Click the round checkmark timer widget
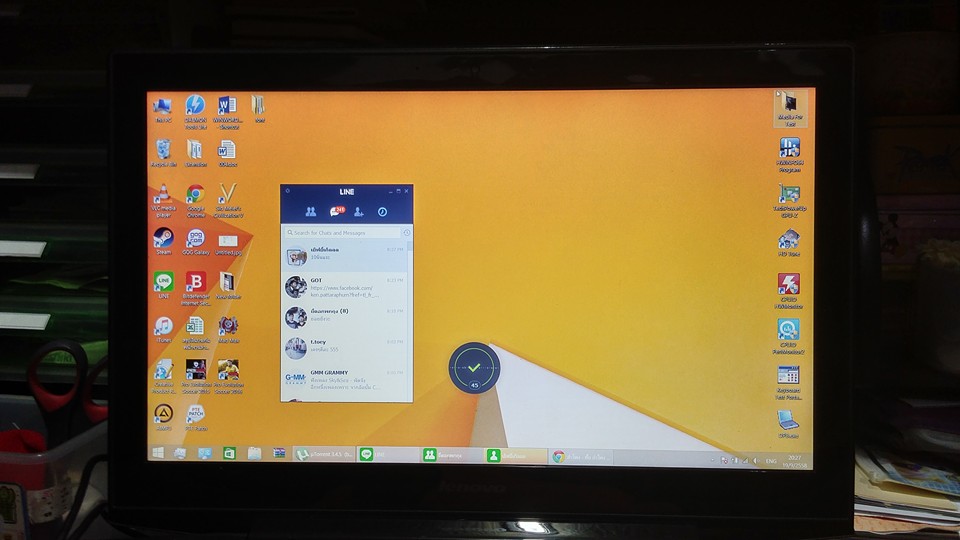 (474, 368)
